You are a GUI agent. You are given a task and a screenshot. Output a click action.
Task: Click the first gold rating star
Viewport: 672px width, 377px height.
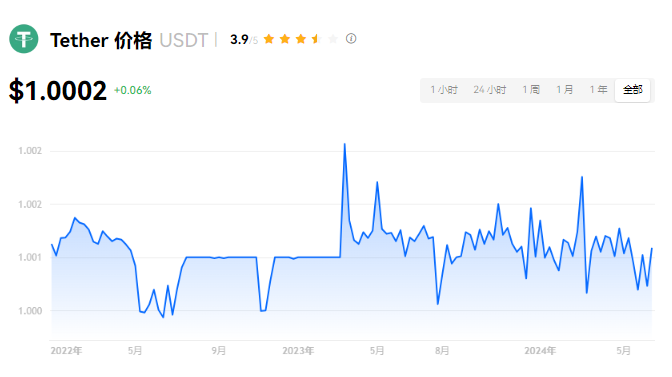[x=269, y=39]
